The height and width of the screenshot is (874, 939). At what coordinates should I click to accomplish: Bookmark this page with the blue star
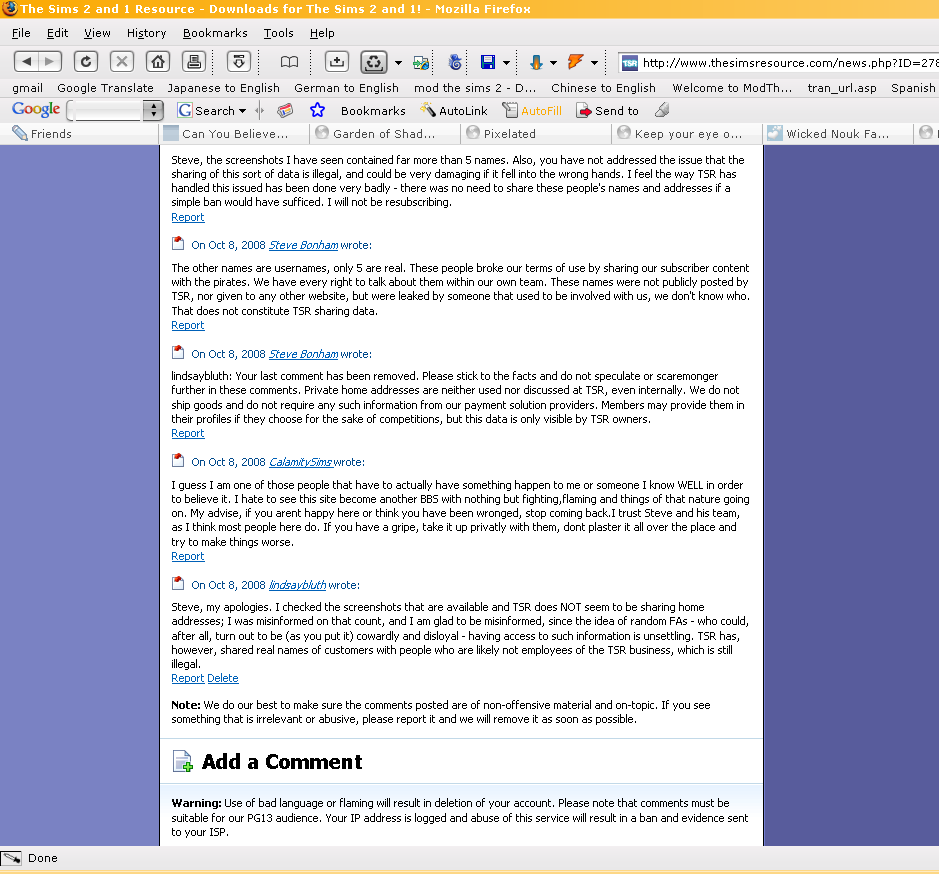tap(317, 110)
